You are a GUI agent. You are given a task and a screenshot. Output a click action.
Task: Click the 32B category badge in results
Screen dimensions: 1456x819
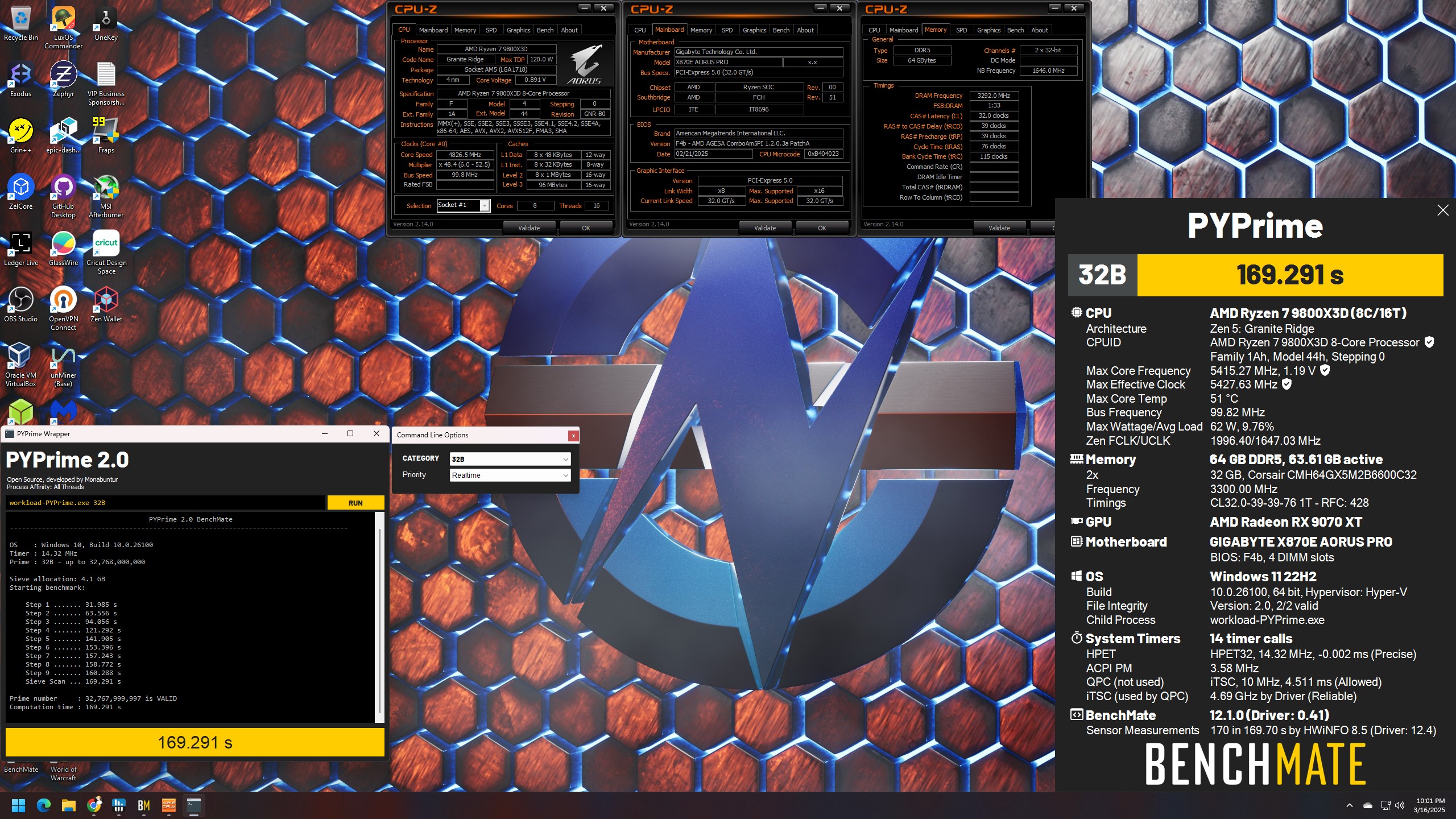pos(1102,275)
